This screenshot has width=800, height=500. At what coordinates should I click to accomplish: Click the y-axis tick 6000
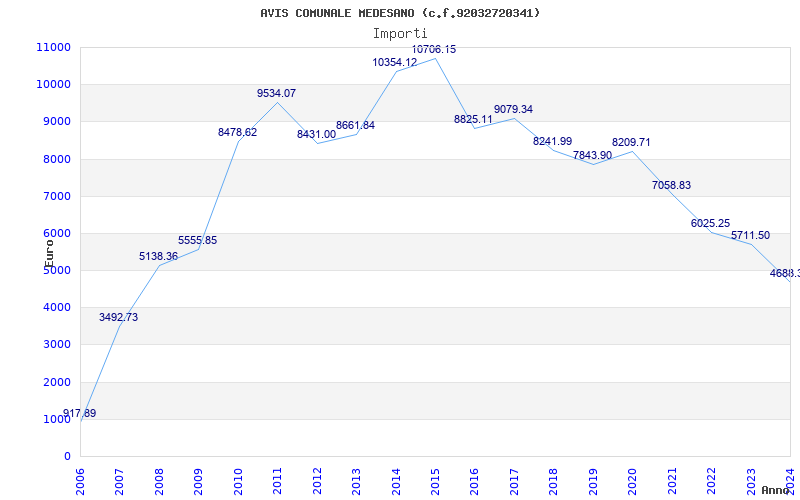coord(56,233)
